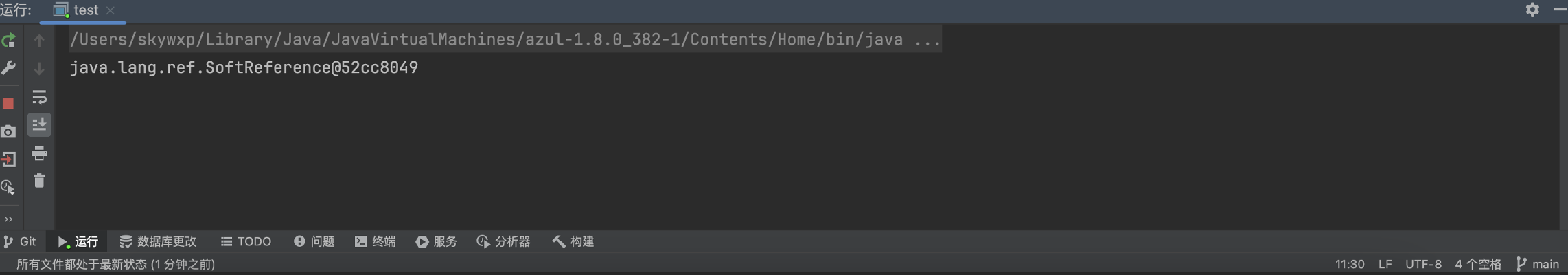The image size is (1568, 275).
Task: Jump down the stack trace
Action: 39,69
